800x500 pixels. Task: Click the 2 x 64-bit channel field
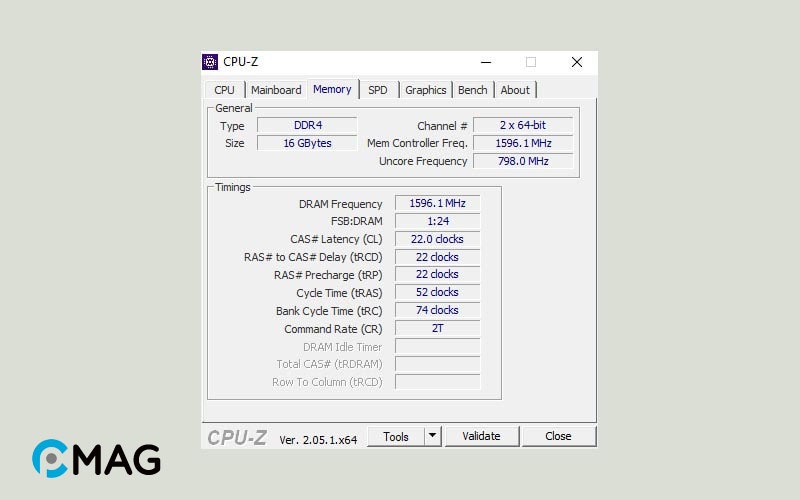[x=523, y=126]
